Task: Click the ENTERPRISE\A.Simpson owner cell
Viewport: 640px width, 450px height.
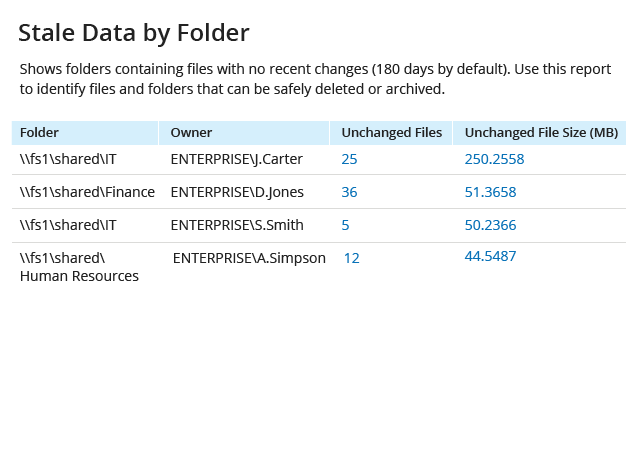Action: click(249, 258)
